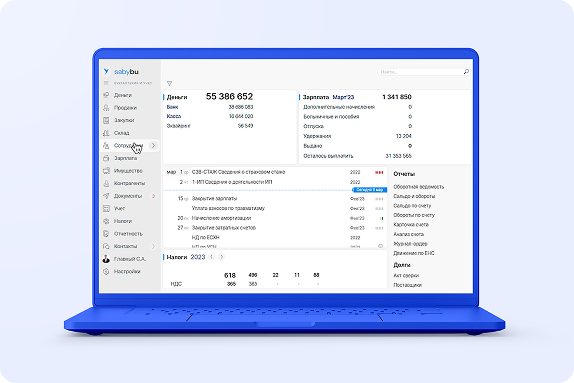The image size is (574, 383).
Task: Click the filter funnel icon
Action: coord(169,83)
